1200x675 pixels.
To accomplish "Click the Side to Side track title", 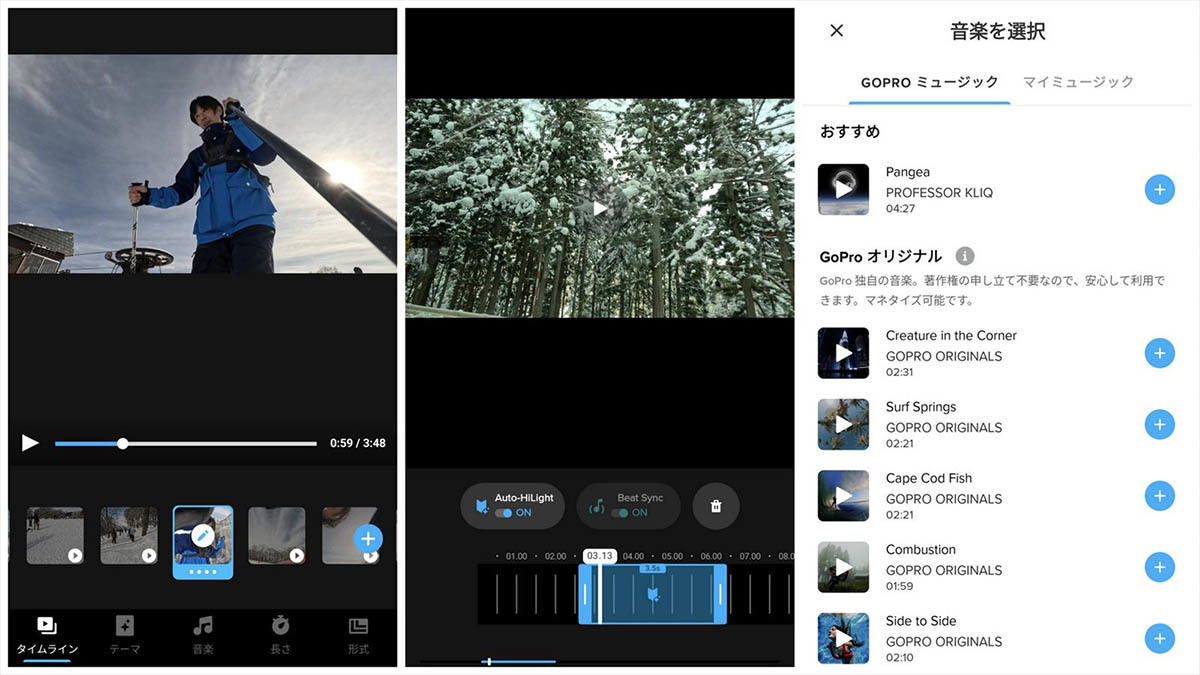I will [x=921, y=621].
